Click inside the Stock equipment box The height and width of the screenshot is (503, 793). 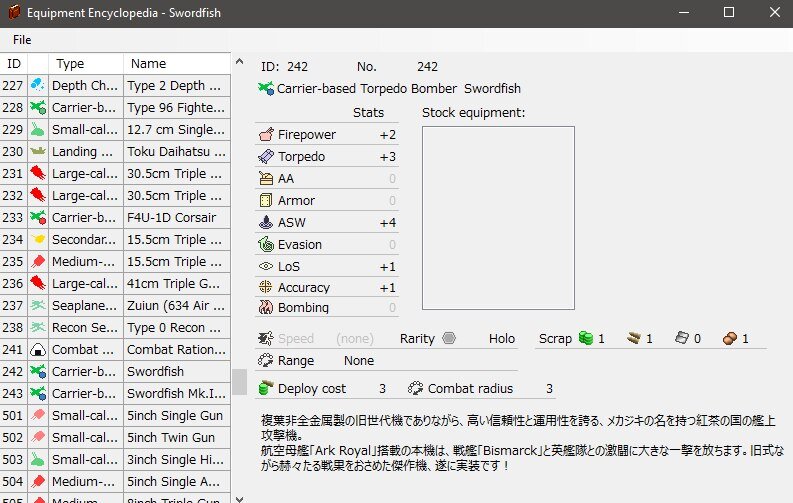(x=498, y=217)
